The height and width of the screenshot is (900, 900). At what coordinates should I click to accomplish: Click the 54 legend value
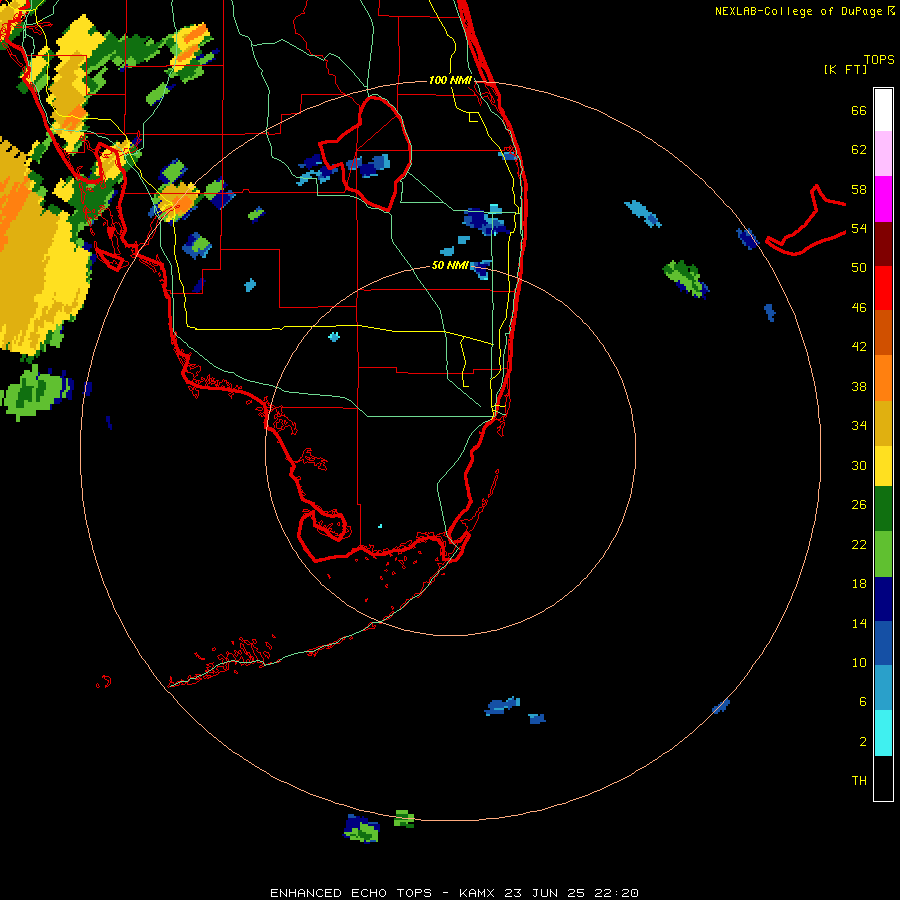click(x=859, y=228)
